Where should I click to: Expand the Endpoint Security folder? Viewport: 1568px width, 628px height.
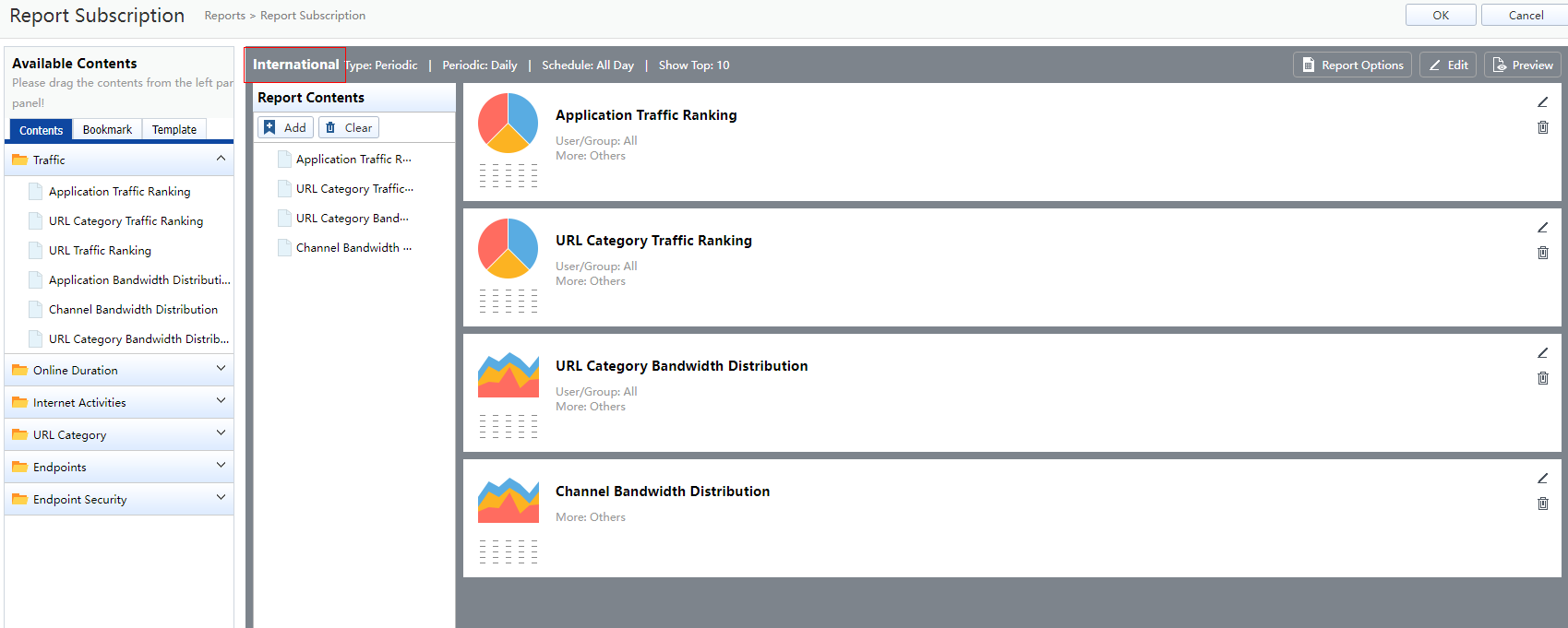221,498
